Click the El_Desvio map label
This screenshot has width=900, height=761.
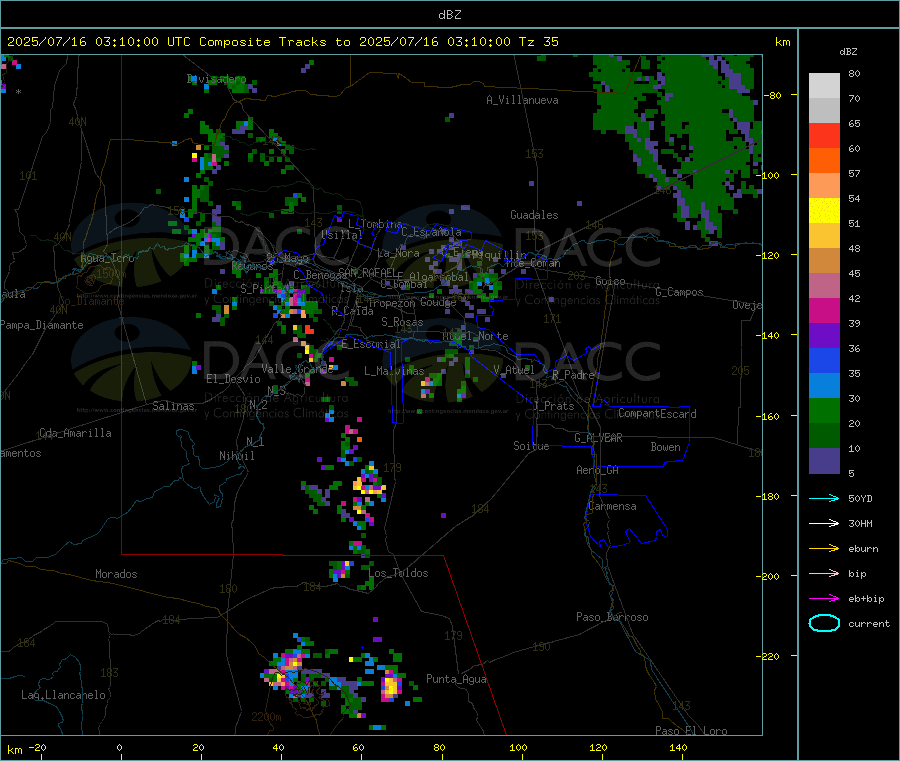coord(233,379)
